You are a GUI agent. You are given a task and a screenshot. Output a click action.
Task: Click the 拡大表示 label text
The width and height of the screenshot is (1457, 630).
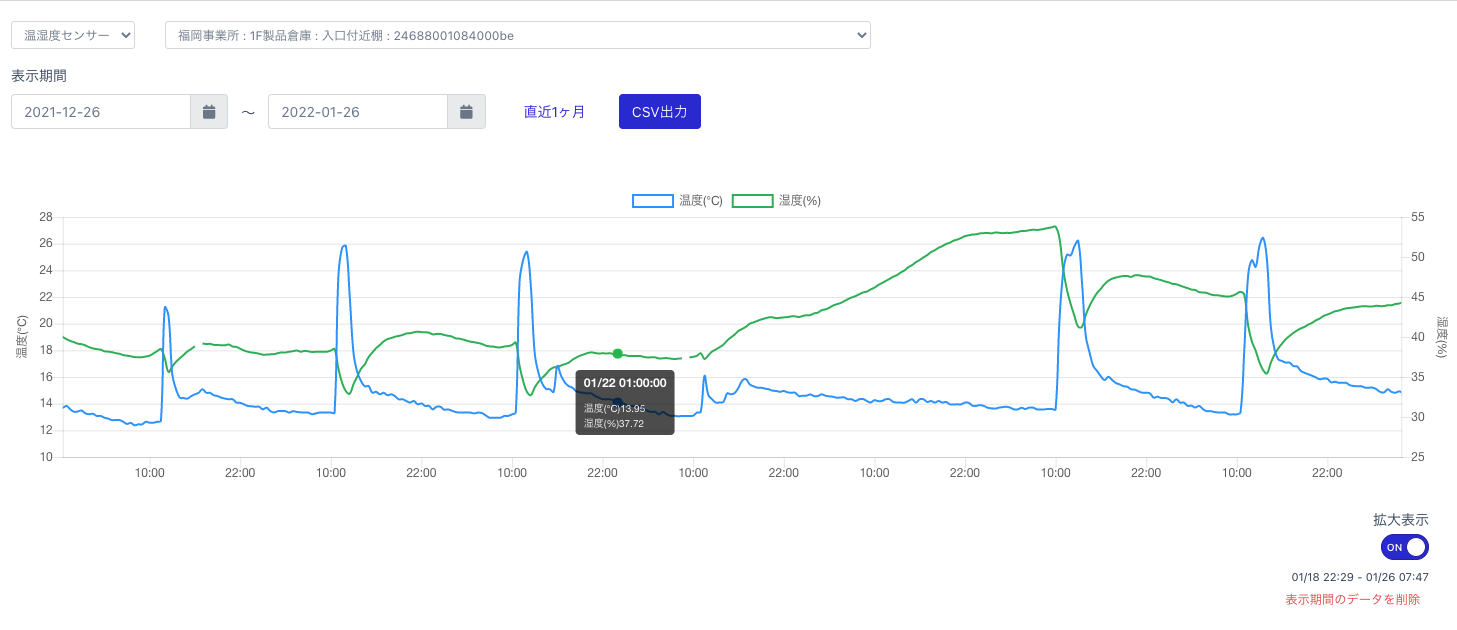click(x=1401, y=520)
